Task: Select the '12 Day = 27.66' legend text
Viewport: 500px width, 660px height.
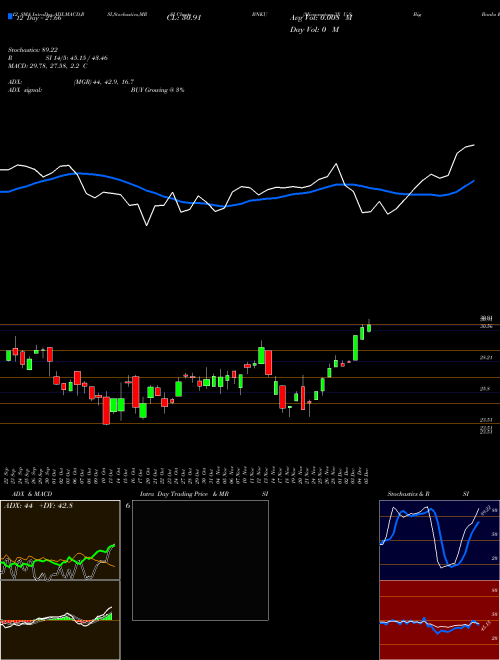Action: point(39,18)
